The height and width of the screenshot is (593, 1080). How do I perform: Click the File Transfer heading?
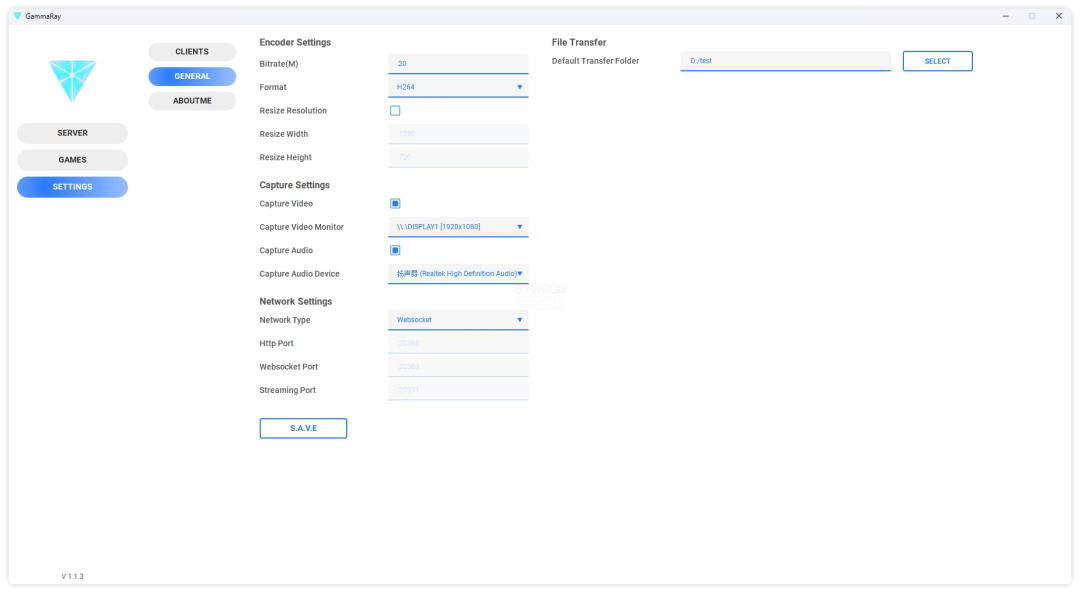(x=579, y=42)
